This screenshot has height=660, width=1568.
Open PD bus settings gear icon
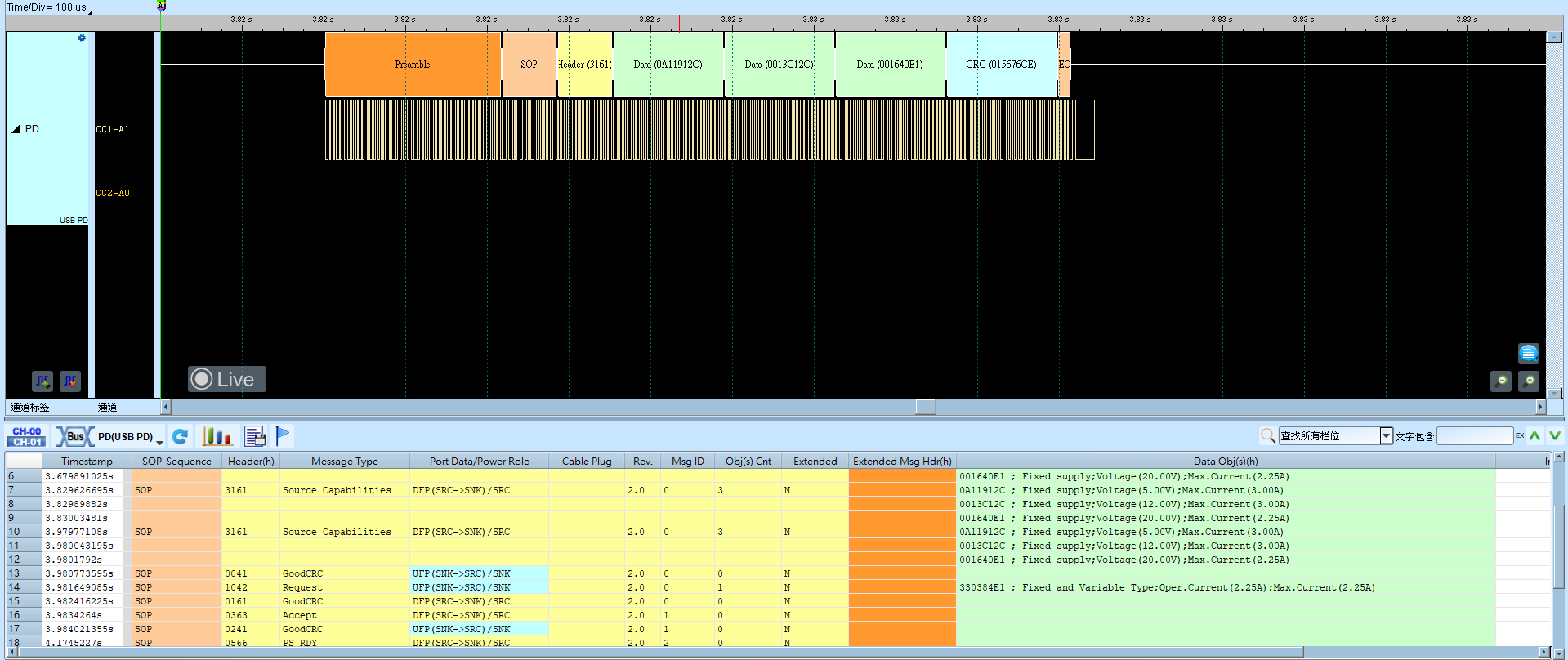tap(82, 38)
